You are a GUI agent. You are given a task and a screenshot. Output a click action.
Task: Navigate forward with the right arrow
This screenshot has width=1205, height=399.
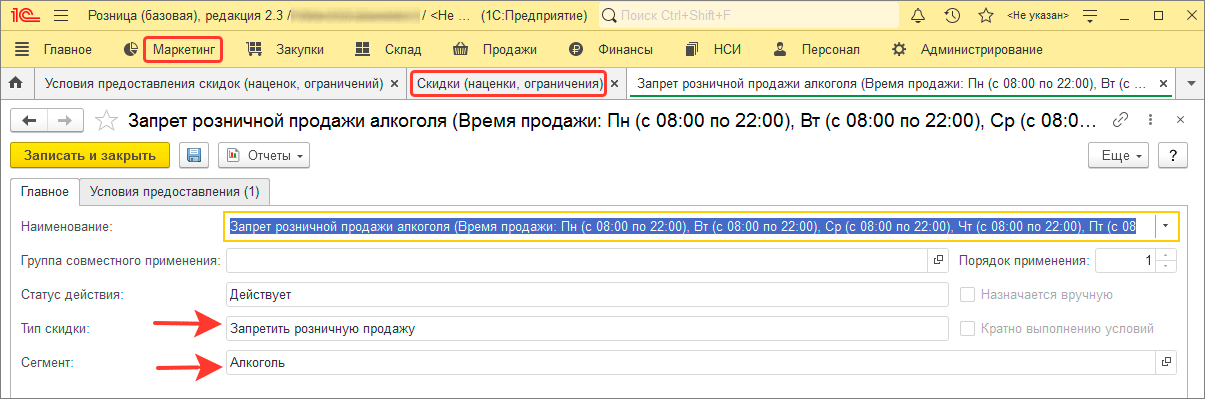pyautogui.click(x=64, y=120)
